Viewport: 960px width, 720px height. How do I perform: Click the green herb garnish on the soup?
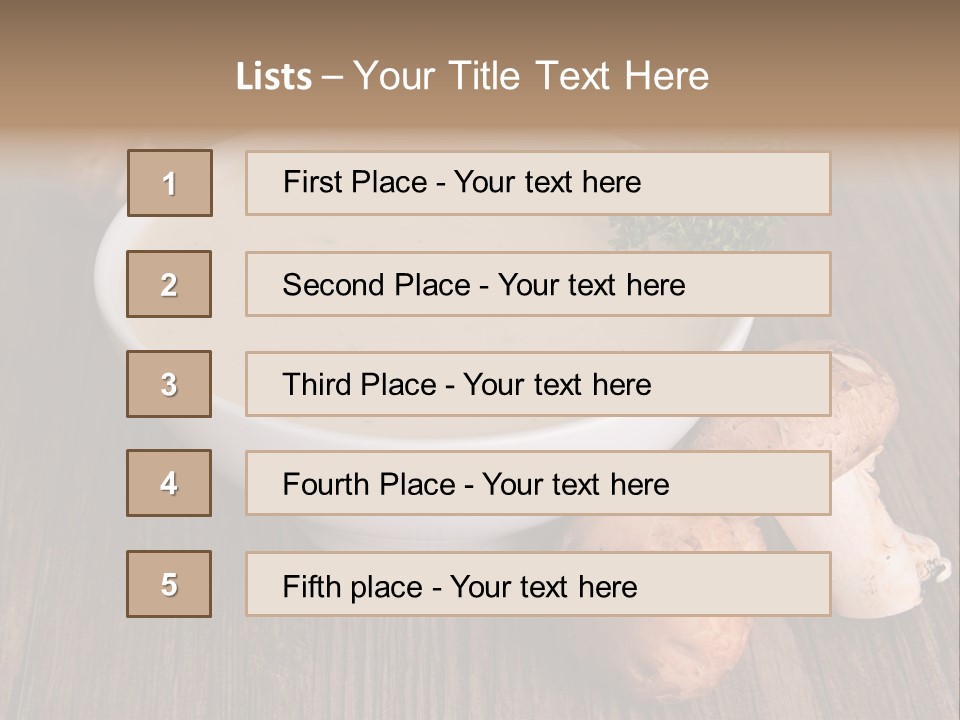pos(690,233)
